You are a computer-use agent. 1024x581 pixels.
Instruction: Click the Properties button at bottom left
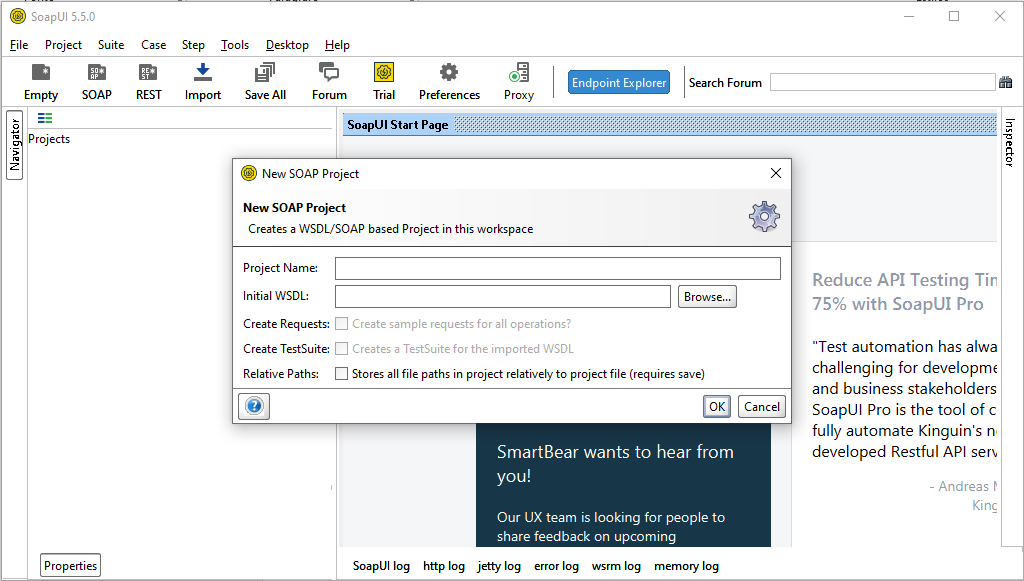[71, 565]
